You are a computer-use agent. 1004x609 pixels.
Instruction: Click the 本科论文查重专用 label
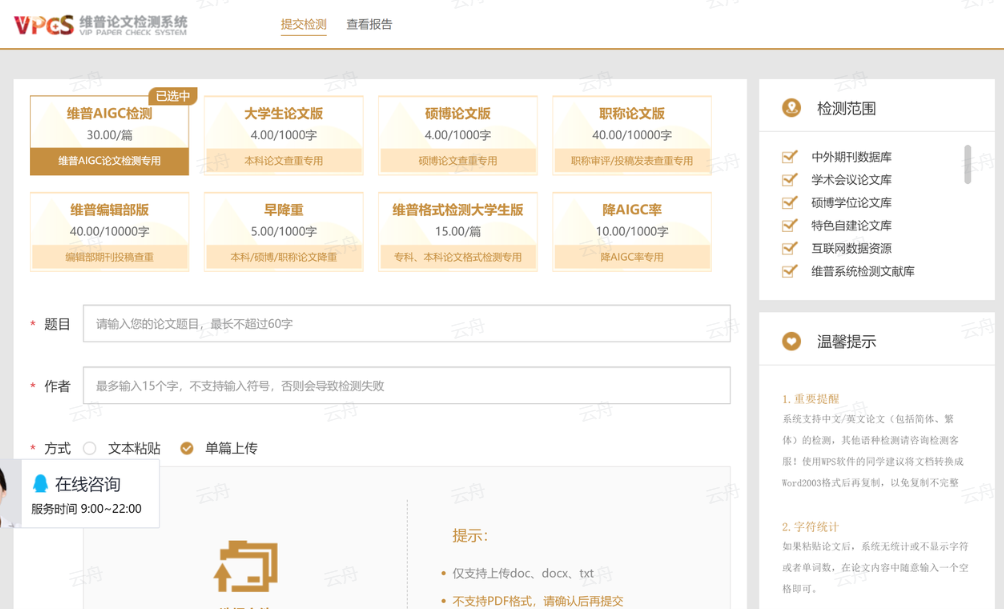click(x=284, y=161)
